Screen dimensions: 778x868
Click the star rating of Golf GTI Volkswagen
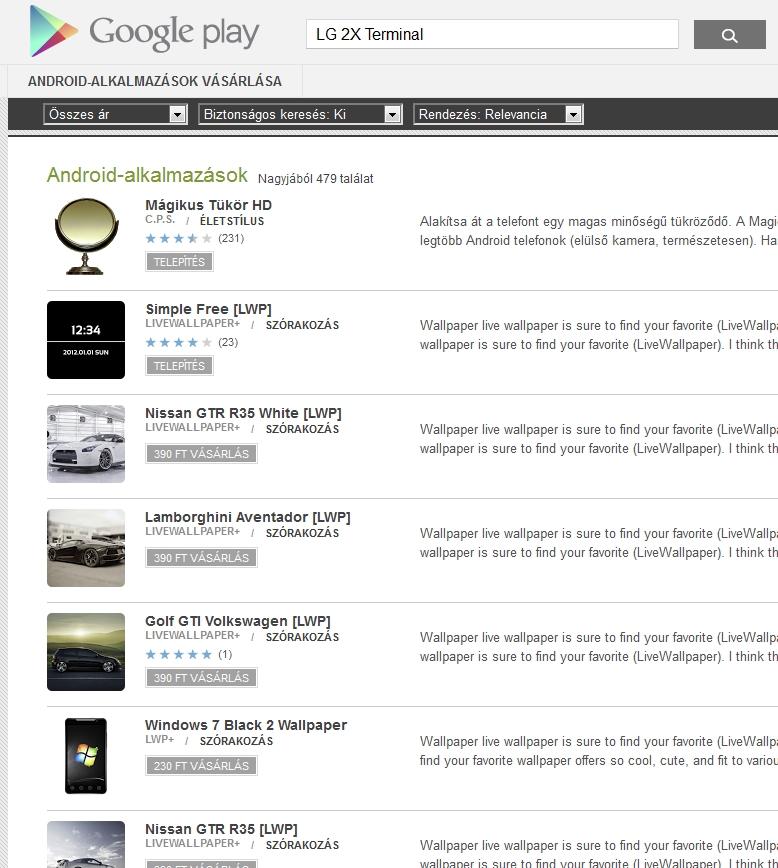coord(178,655)
